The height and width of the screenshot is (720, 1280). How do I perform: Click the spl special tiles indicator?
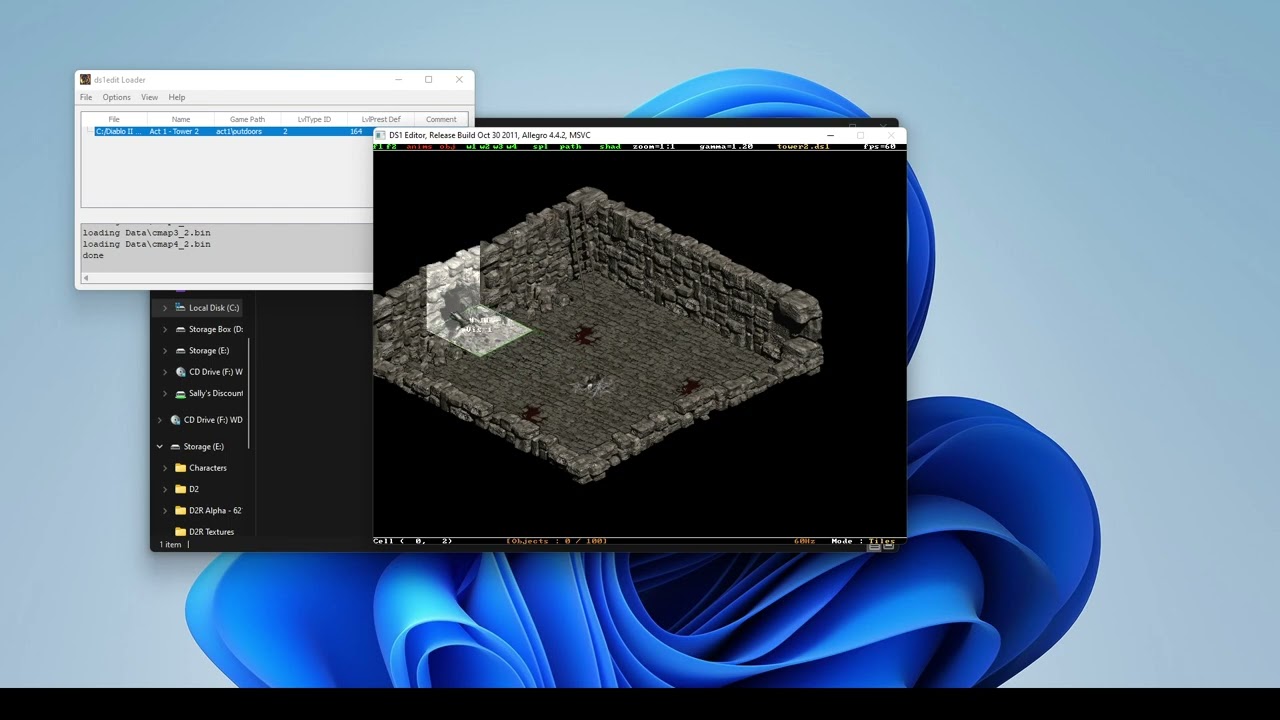pyautogui.click(x=540, y=147)
